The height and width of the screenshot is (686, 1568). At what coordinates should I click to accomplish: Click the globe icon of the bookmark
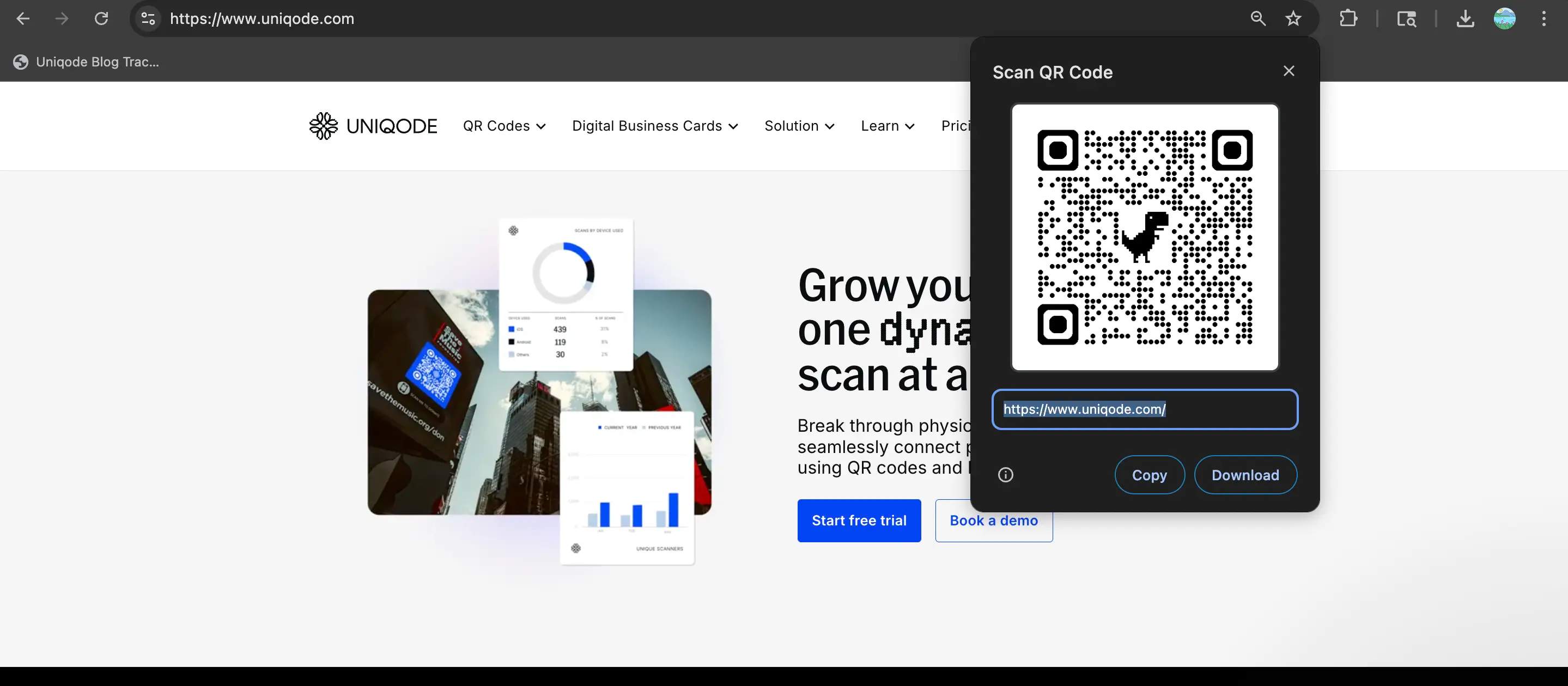point(21,62)
